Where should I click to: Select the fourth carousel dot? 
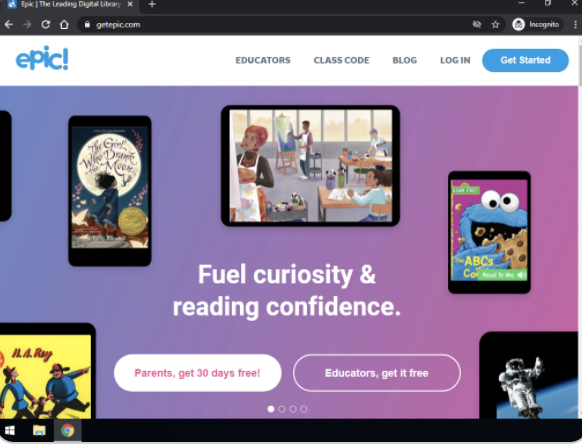pyautogui.click(x=304, y=409)
